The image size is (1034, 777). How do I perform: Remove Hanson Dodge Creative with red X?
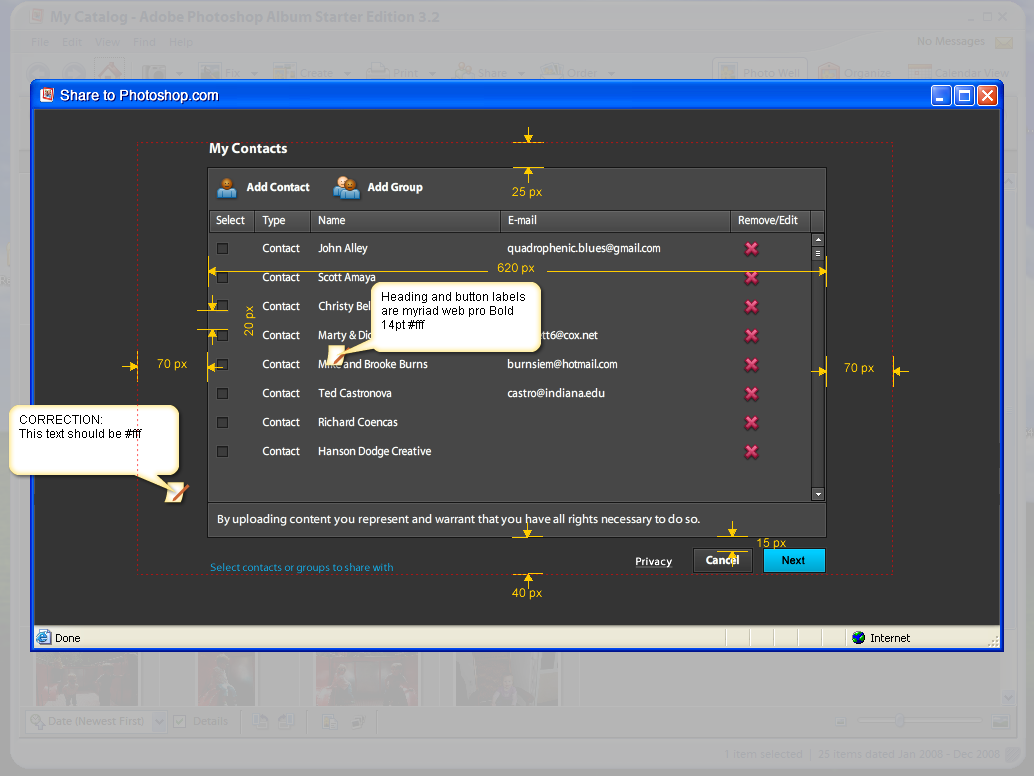point(751,452)
